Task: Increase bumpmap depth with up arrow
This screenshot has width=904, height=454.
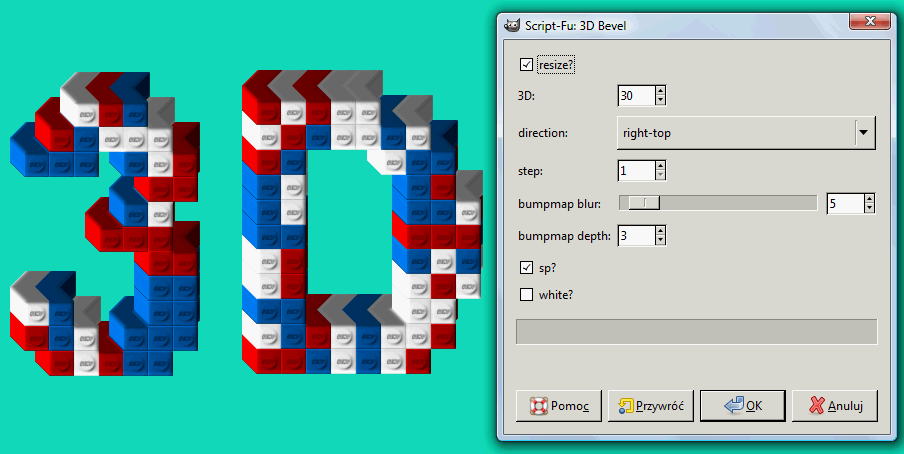Action: point(661,231)
